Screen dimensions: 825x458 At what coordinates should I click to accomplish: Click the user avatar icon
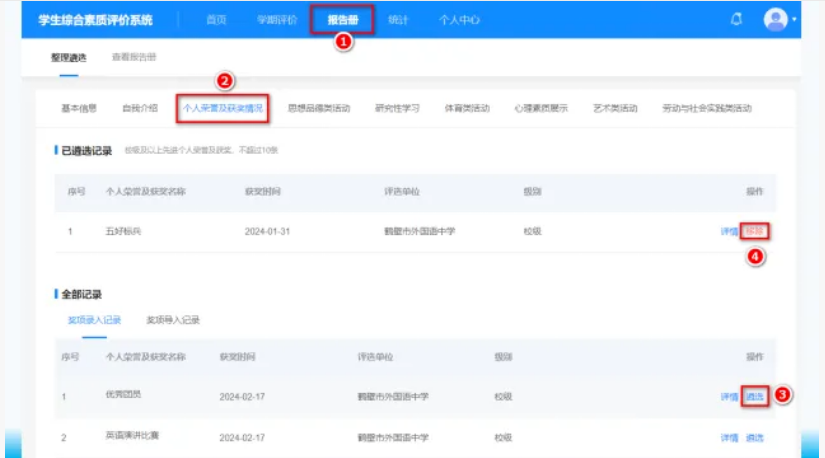pyautogui.click(x=775, y=19)
